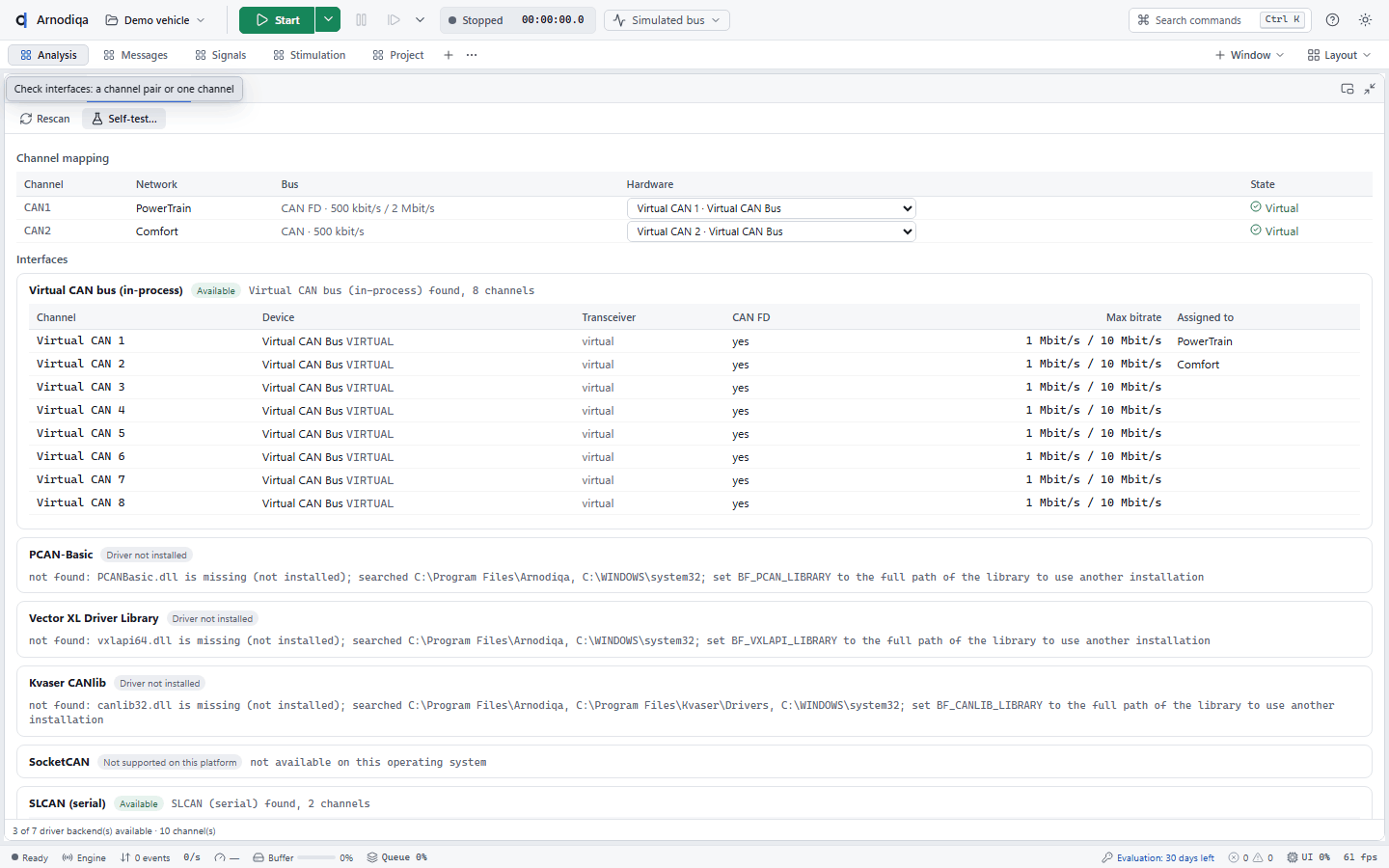Image resolution: width=1389 pixels, height=868 pixels.
Task: Click the CAN1 Virtual state check icon
Action: pyautogui.click(x=1256, y=207)
